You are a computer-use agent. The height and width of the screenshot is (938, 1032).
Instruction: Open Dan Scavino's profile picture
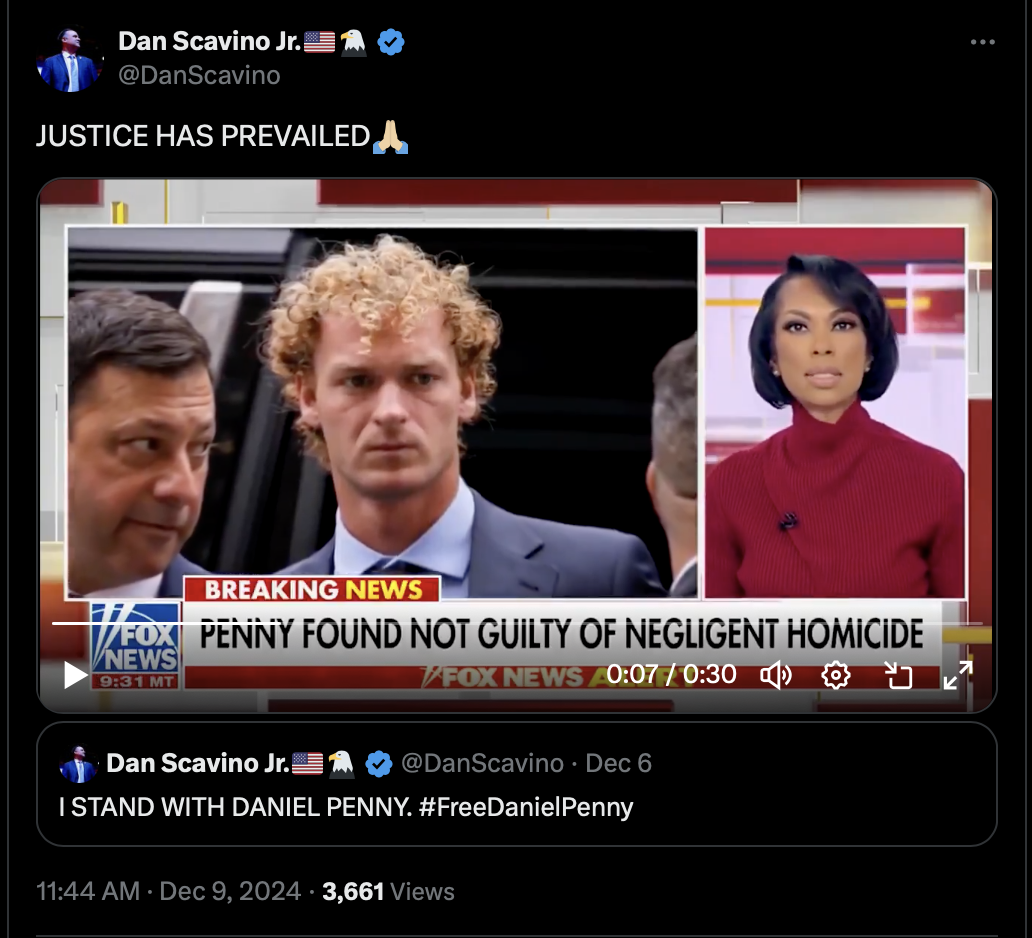click(x=70, y=60)
